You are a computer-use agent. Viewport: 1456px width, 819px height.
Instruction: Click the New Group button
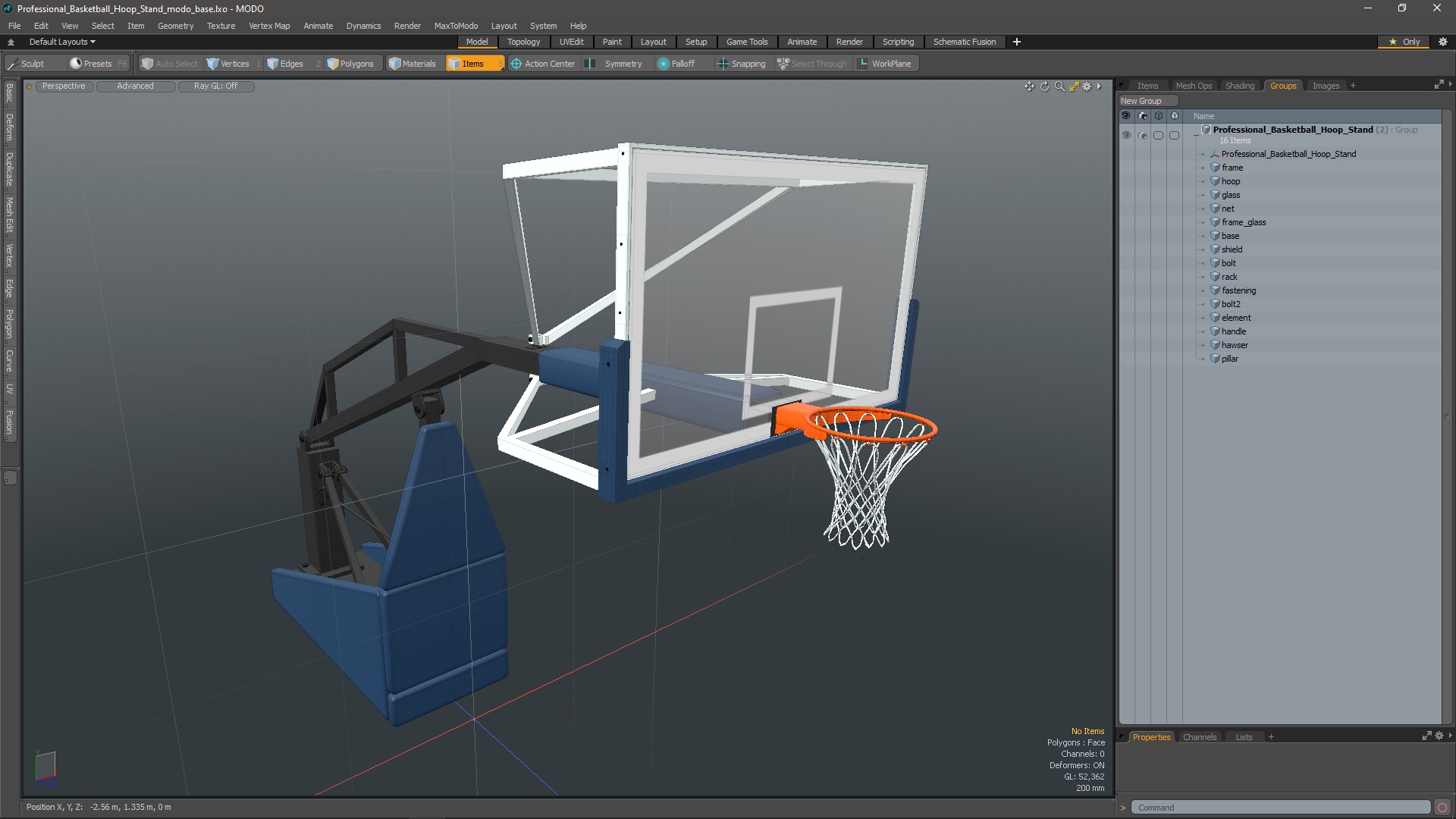click(1147, 101)
